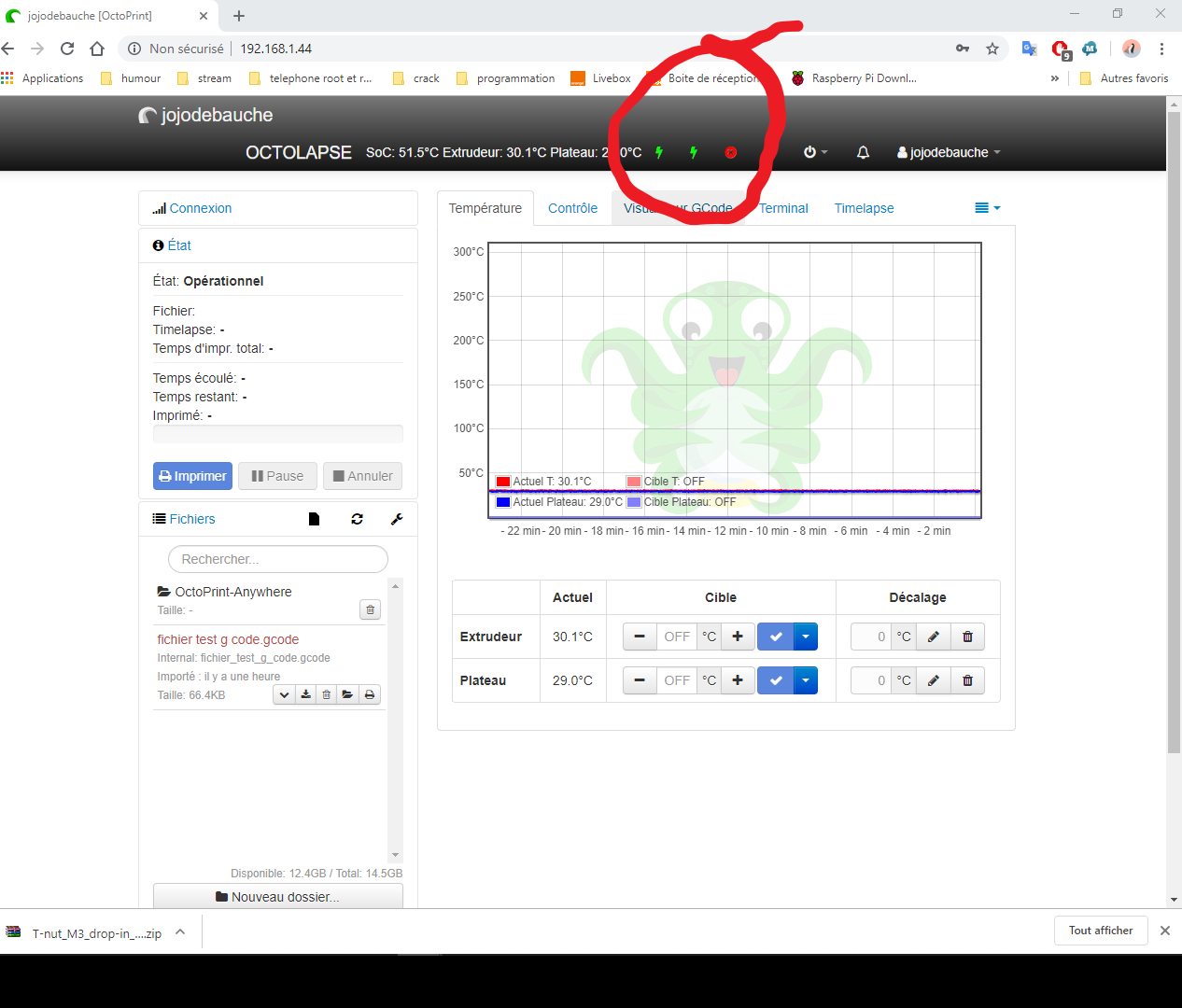
Task: Click the jojodebauche OctoPrint logo title
Action: pyautogui.click(x=205, y=115)
